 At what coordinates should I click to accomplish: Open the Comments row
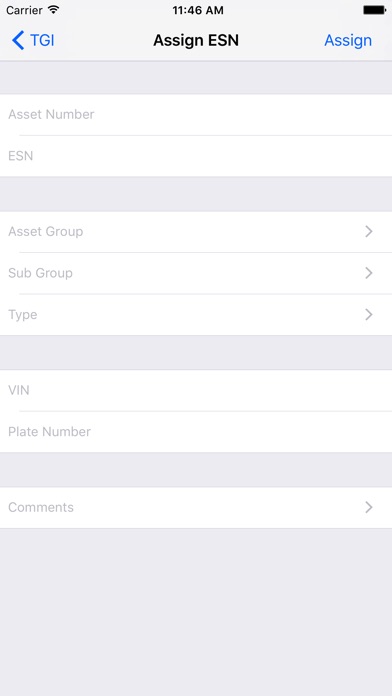click(x=196, y=507)
